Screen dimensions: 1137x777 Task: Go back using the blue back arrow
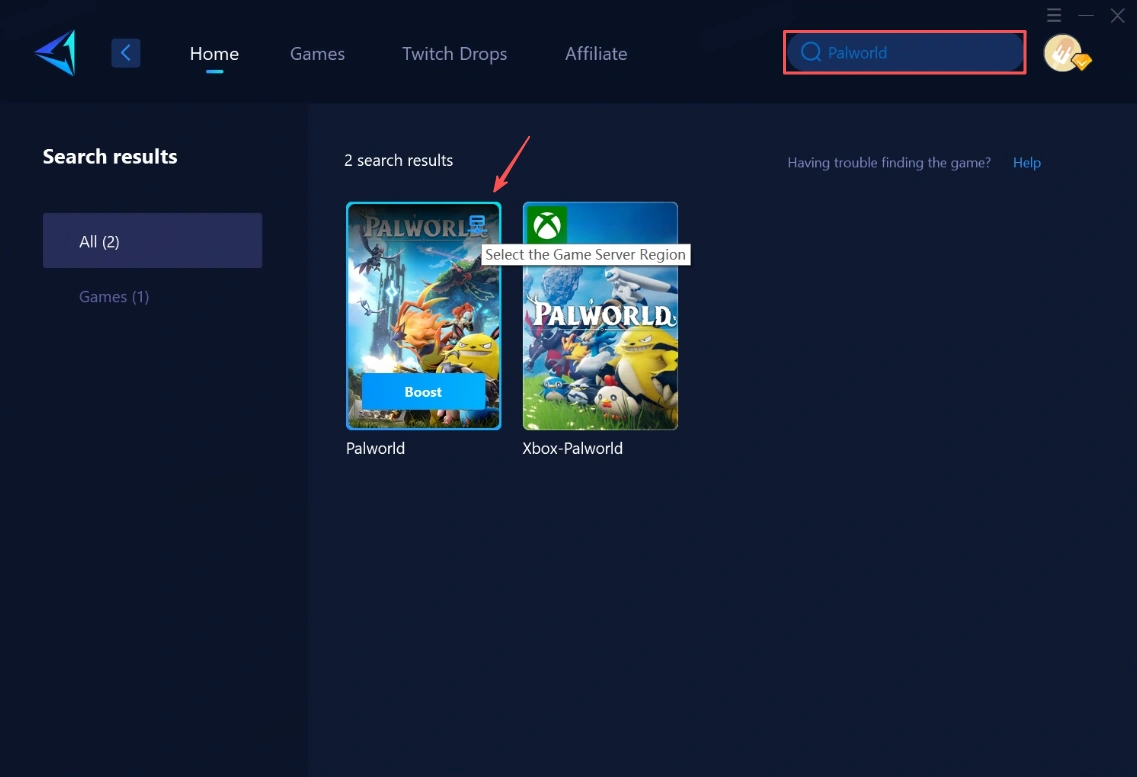125,52
